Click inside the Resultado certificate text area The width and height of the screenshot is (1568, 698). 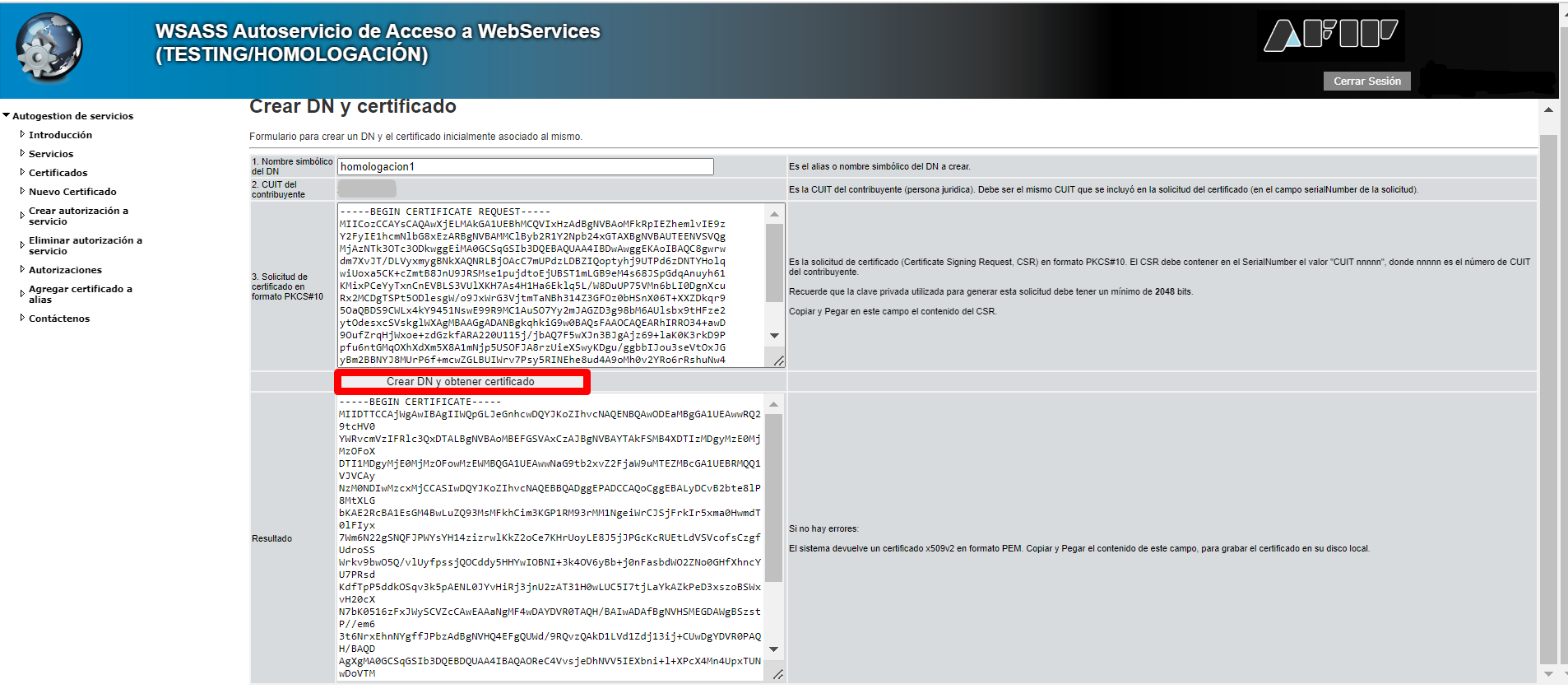[550, 537]
